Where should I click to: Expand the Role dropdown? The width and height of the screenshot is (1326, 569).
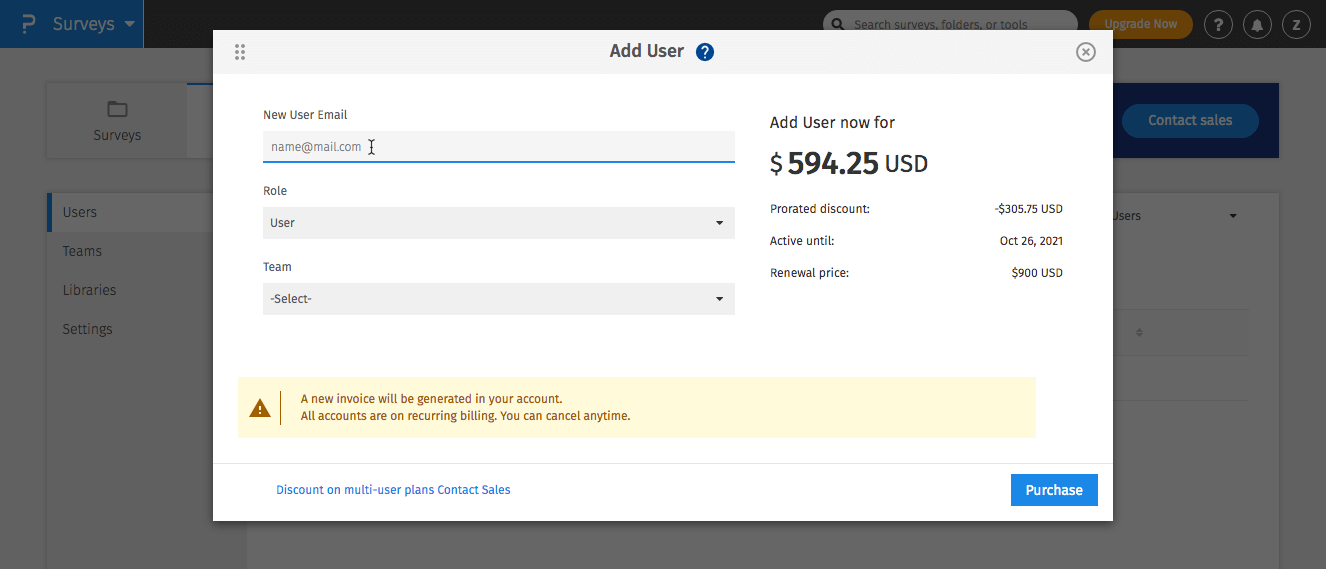498,223
